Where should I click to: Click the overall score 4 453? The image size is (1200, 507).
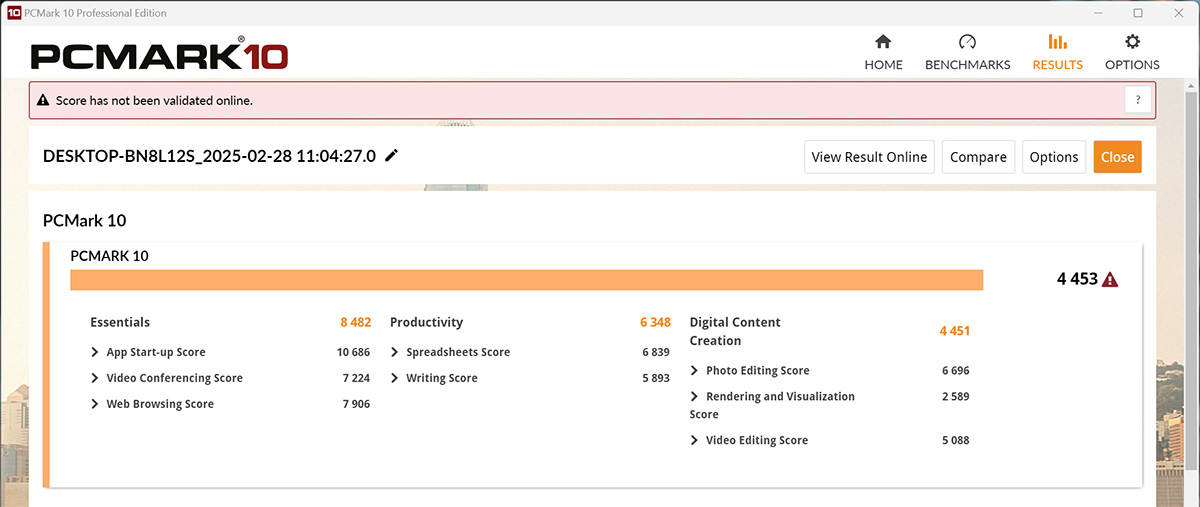(x=1076, y=280)
